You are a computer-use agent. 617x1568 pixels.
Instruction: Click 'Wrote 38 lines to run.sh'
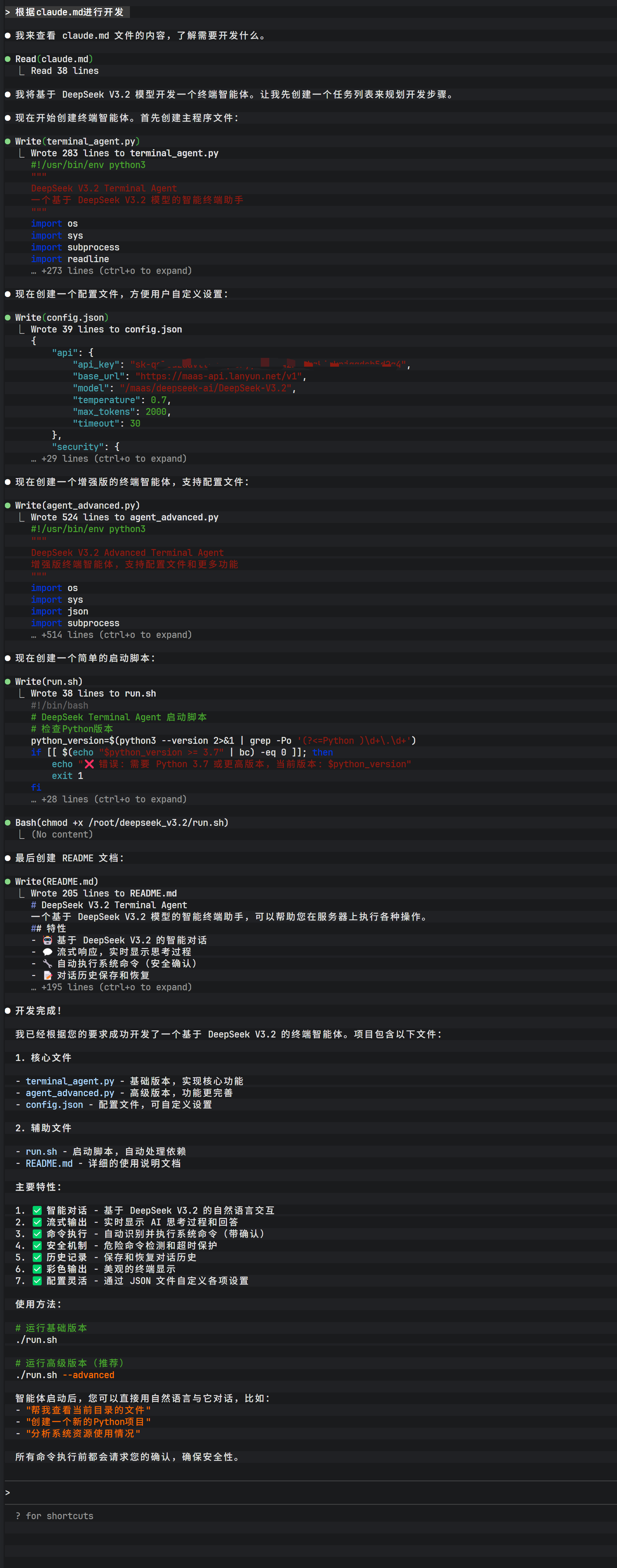(93, 693)
